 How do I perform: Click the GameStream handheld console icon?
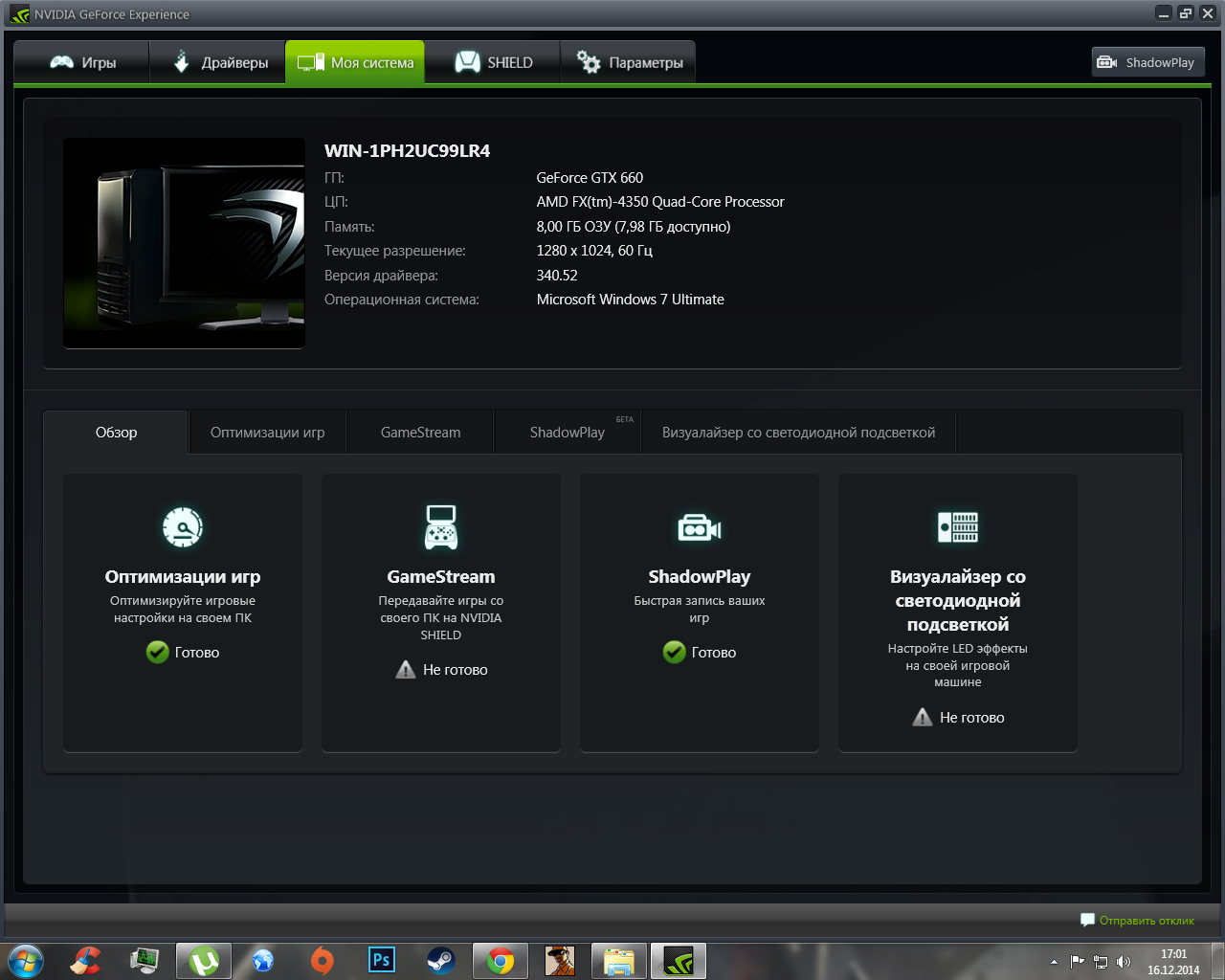click(x=441, y=527)
